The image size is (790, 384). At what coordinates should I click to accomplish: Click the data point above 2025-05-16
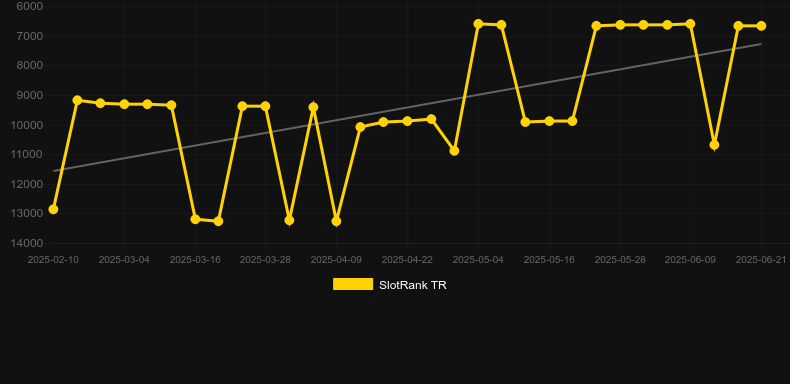pos(549,121)
